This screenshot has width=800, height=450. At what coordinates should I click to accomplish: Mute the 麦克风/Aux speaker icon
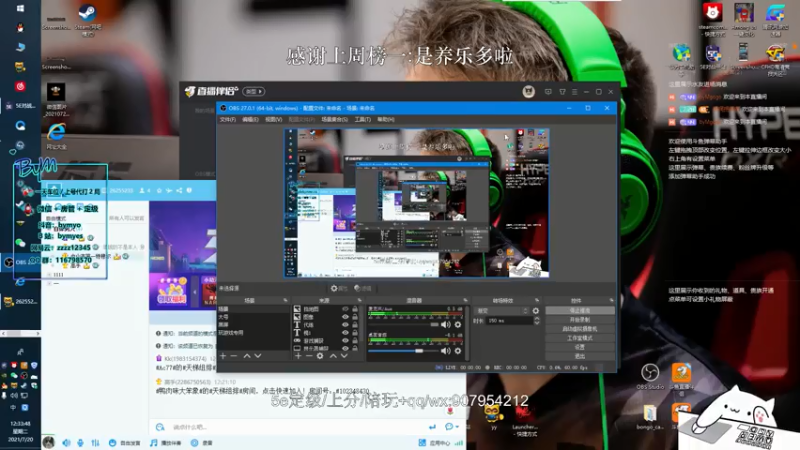(x=446, y=324)
